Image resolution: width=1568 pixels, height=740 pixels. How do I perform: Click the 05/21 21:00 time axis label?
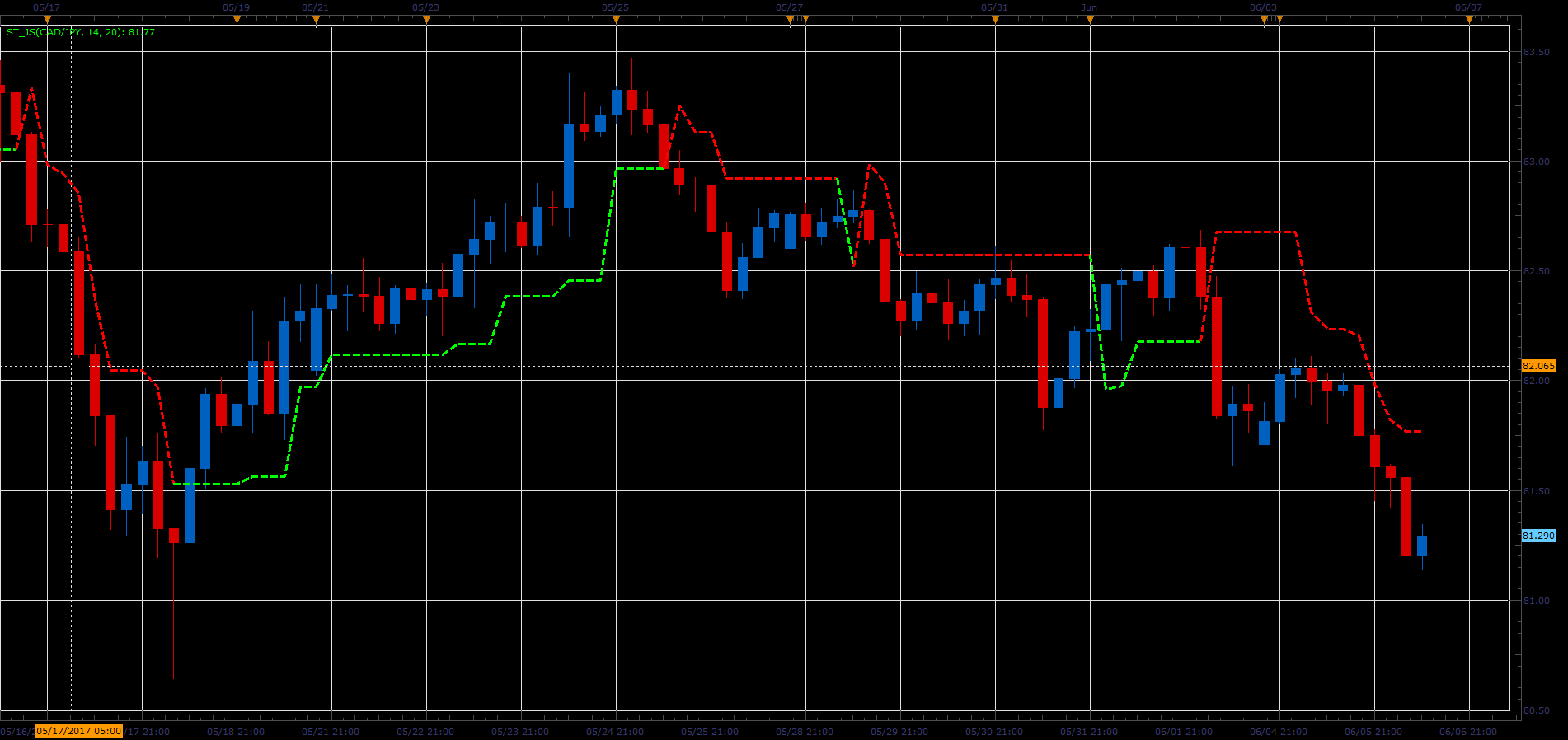click(331, 732)
